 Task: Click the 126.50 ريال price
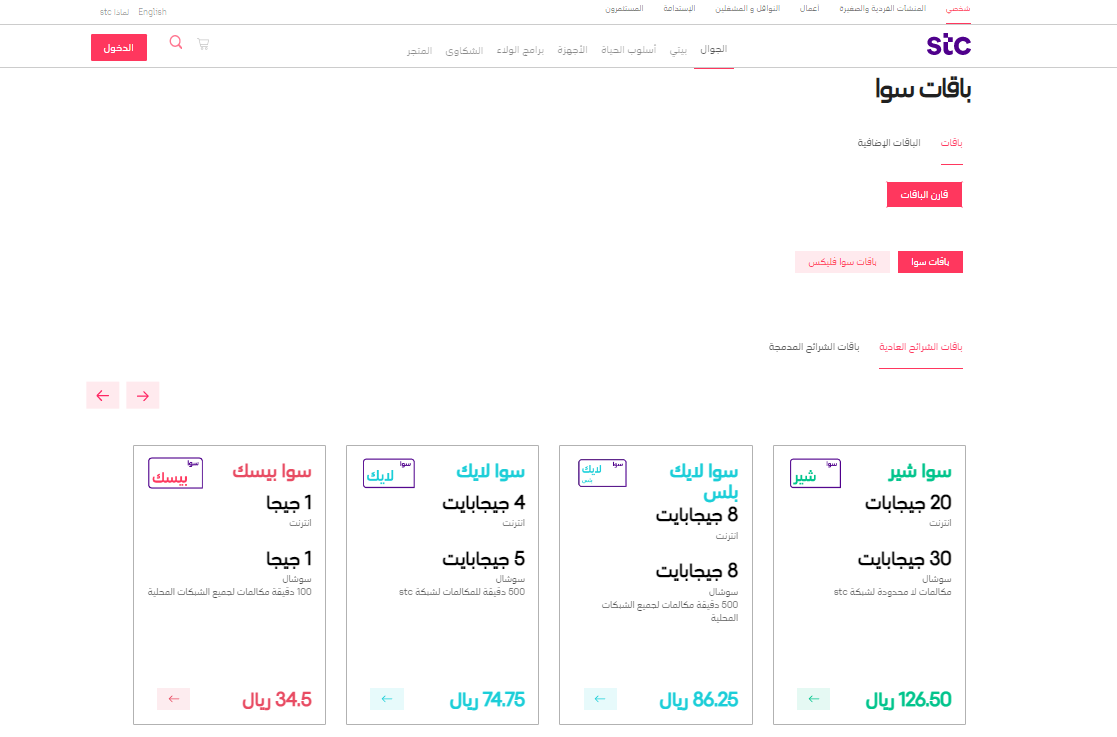(908, 699)
